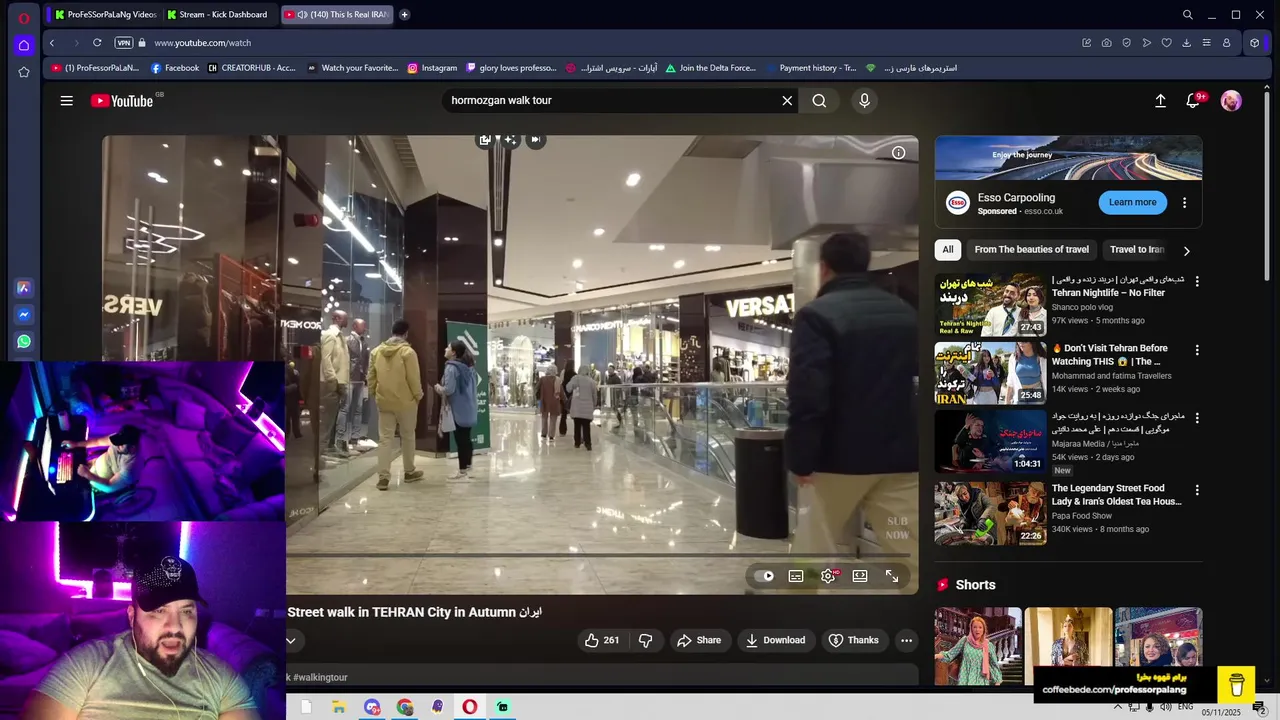Open Share for this video
The image size is (1280, 720).
tap(698, 640)
